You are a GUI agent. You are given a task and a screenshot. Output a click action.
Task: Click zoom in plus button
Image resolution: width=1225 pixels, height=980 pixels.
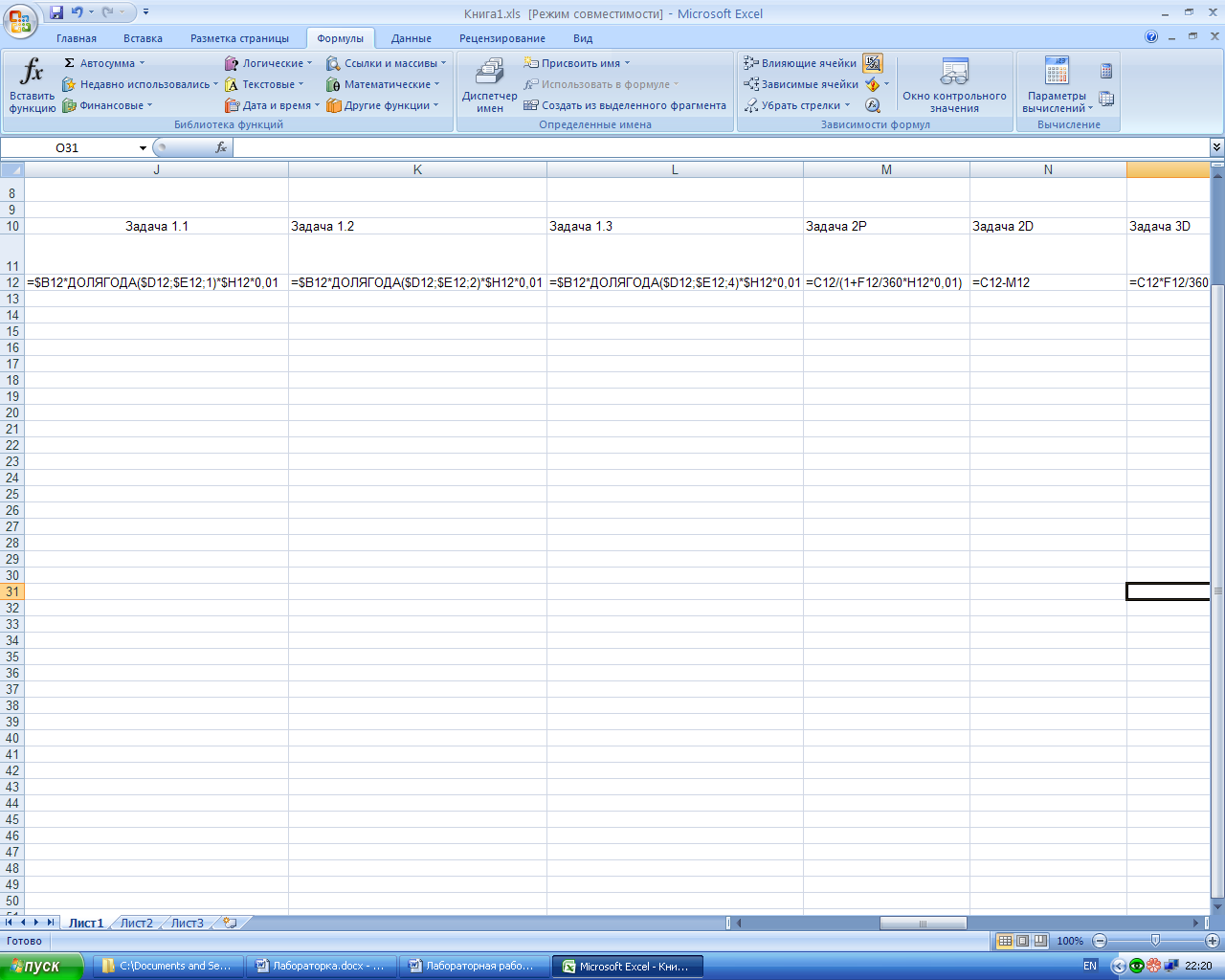click(1213, 941)
